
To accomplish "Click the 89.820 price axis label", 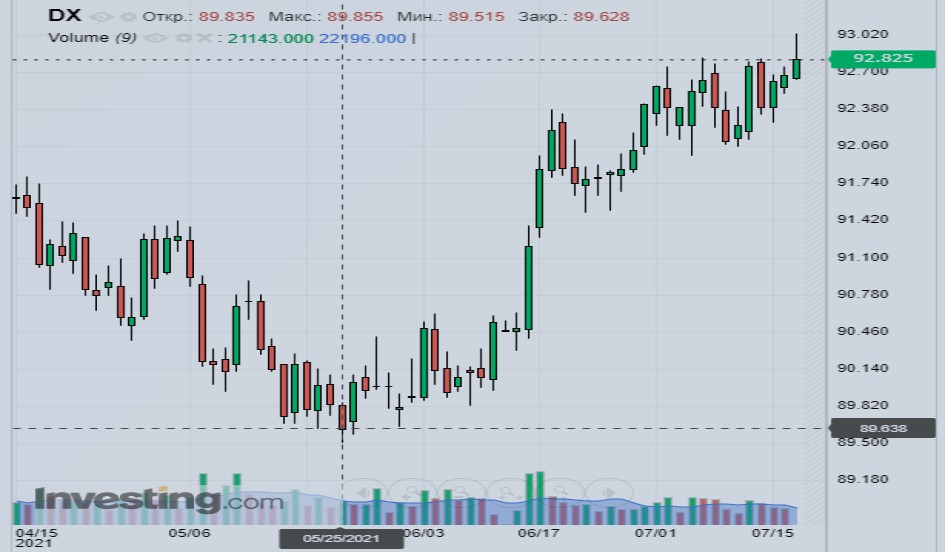I will click(x=862, y=405).
